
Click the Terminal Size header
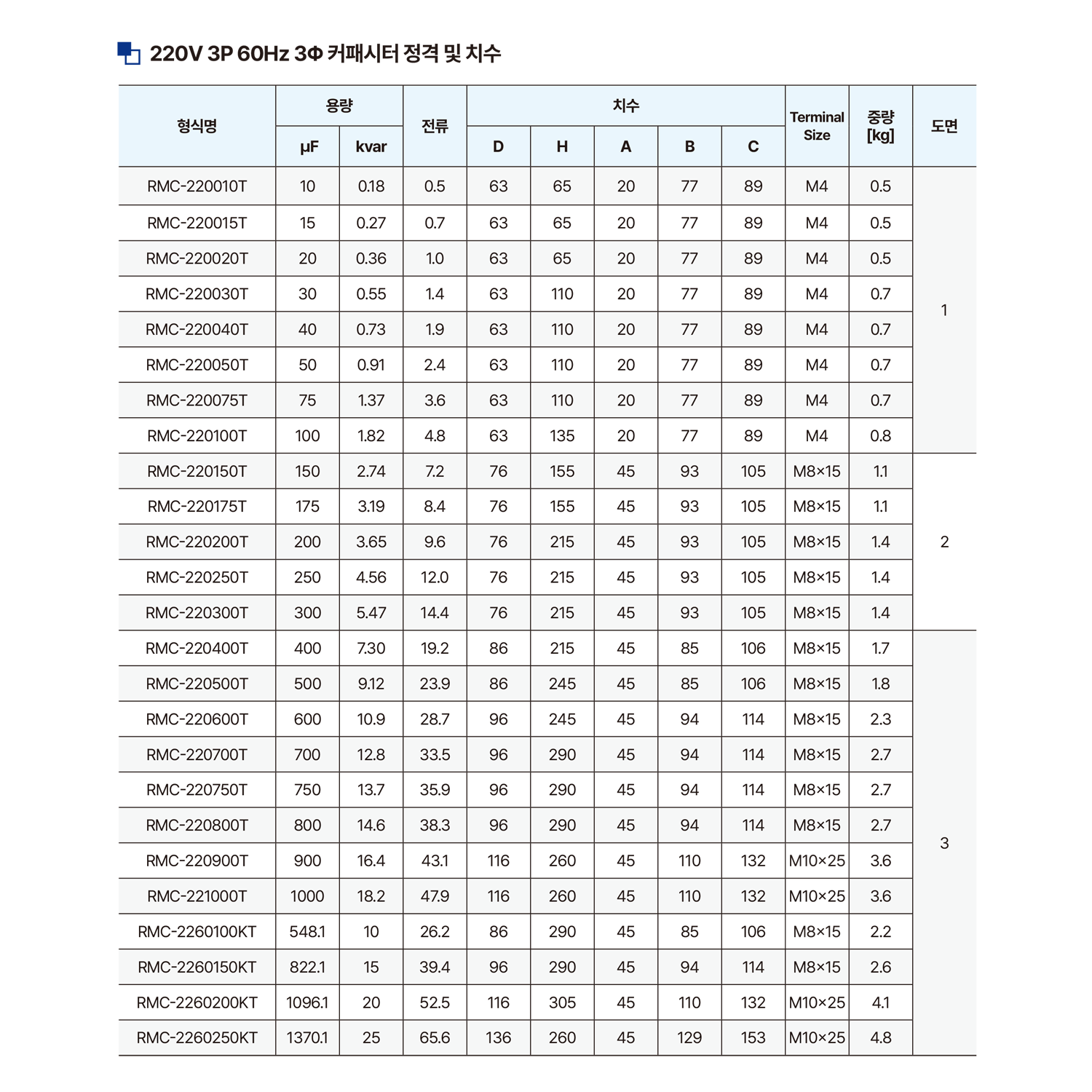[x=817, y=126]
